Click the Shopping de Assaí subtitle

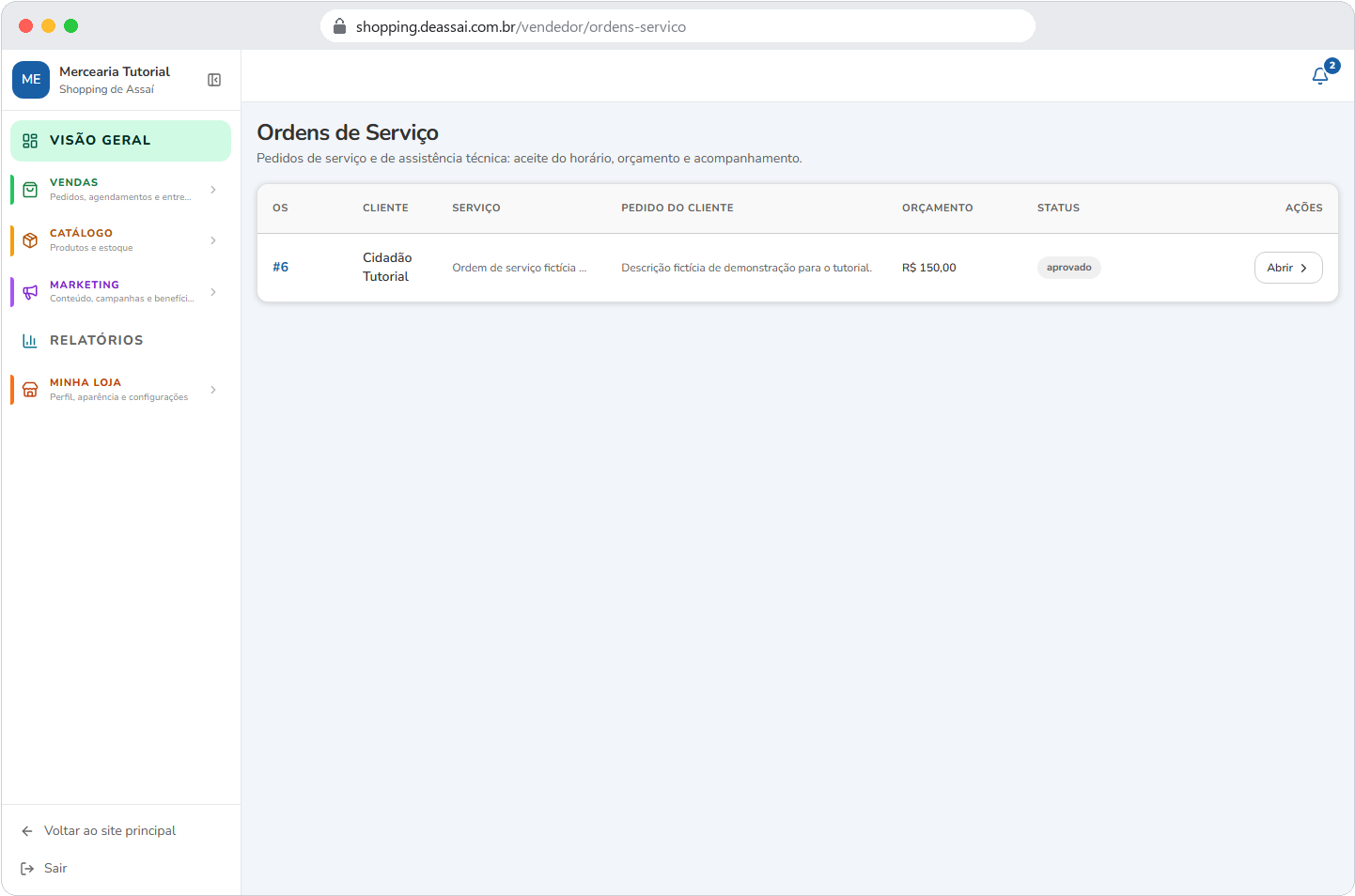(107, 90)
